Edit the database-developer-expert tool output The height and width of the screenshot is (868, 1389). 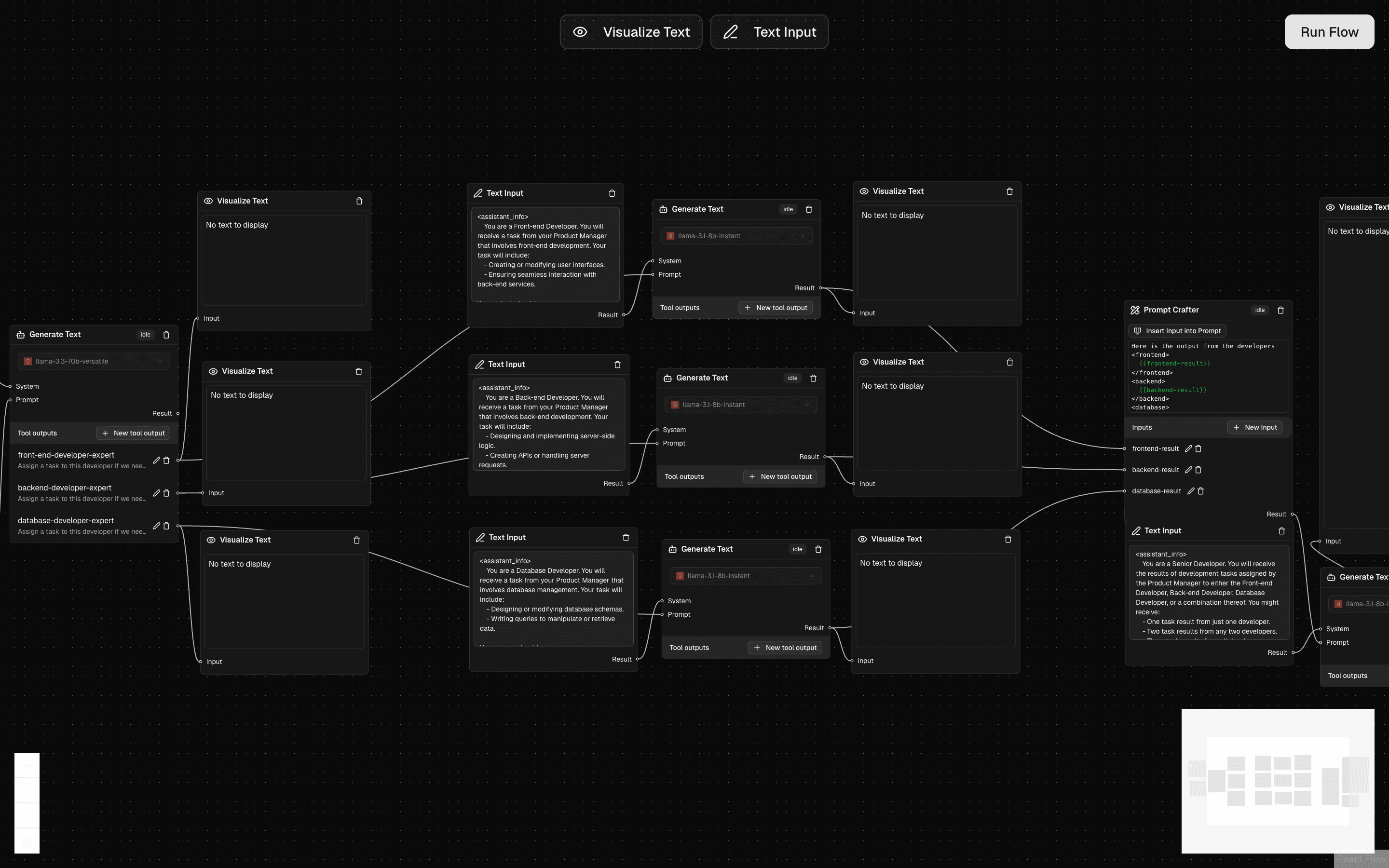(x=157, y=525)
